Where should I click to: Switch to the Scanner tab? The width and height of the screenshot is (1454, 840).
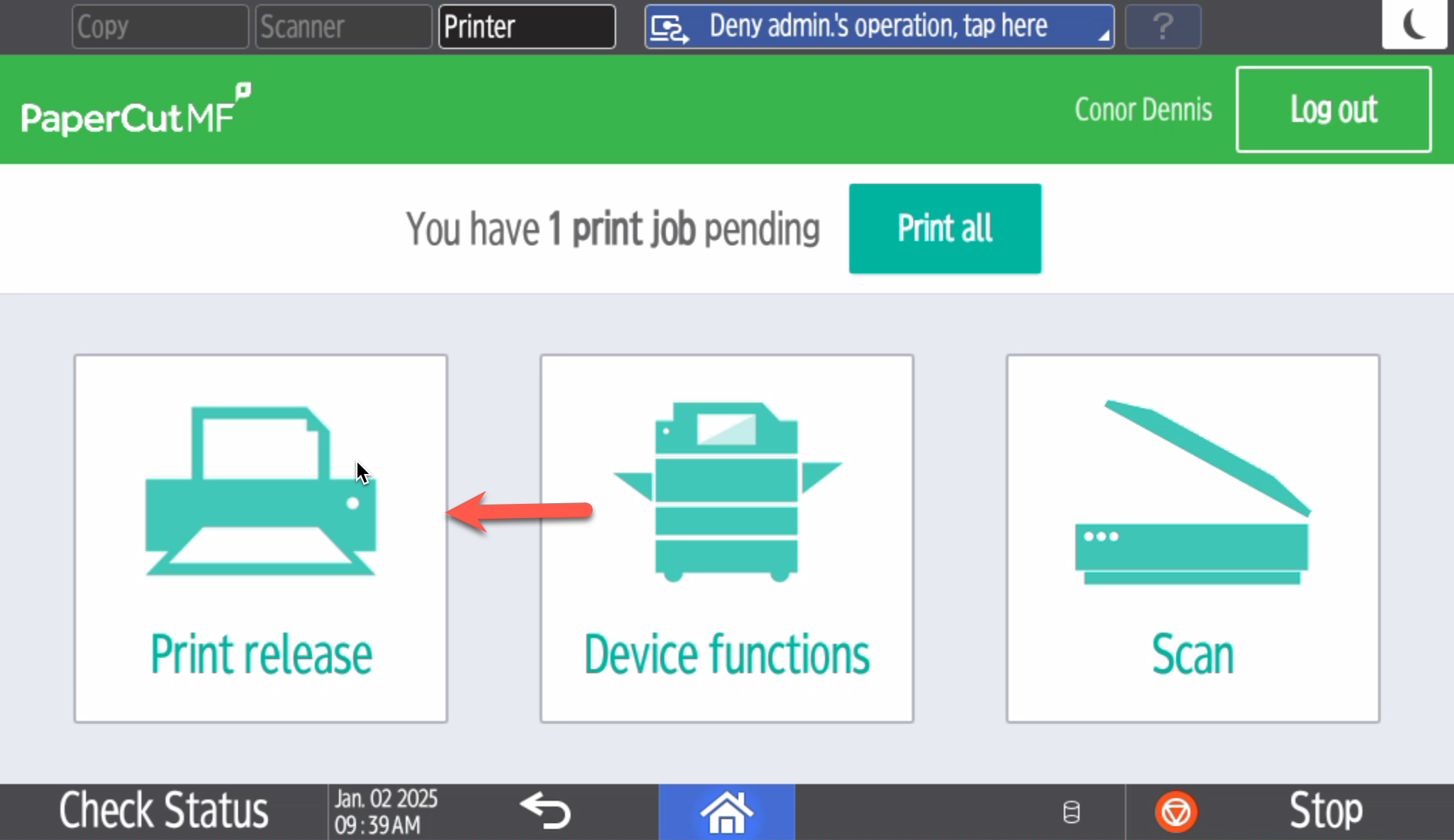coord(343,27)
